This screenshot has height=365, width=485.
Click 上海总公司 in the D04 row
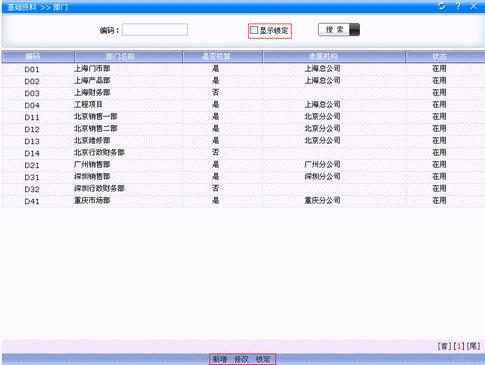(x=322, y=105)
